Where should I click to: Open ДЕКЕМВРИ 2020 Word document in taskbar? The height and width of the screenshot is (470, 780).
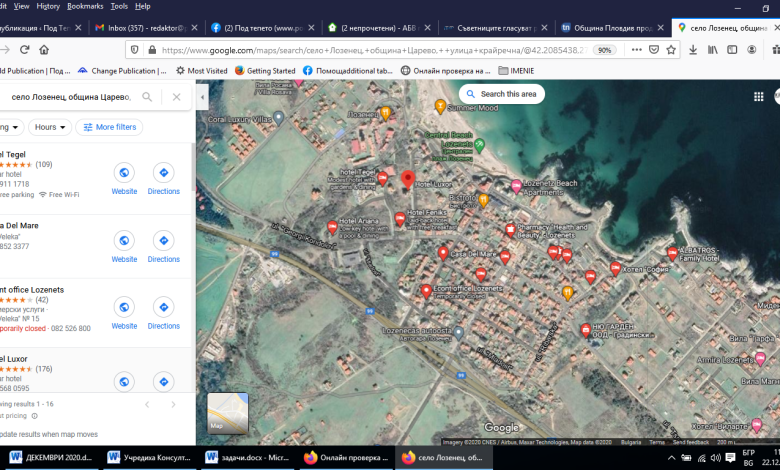tap(51, 458)
